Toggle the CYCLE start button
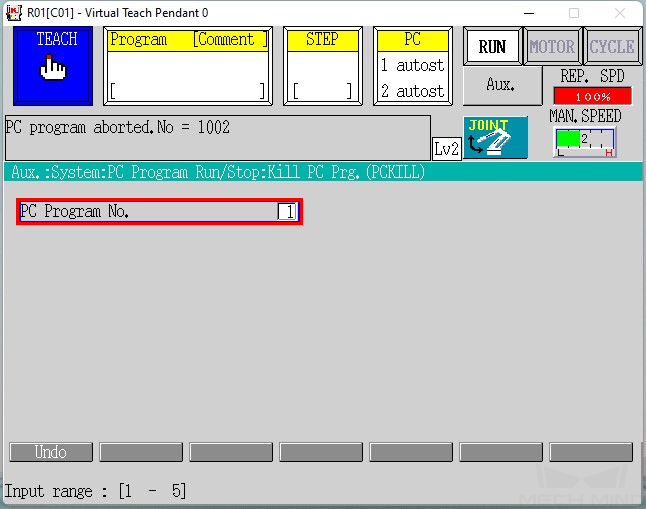The image size is (646, 509). click(x=612, y=47)
